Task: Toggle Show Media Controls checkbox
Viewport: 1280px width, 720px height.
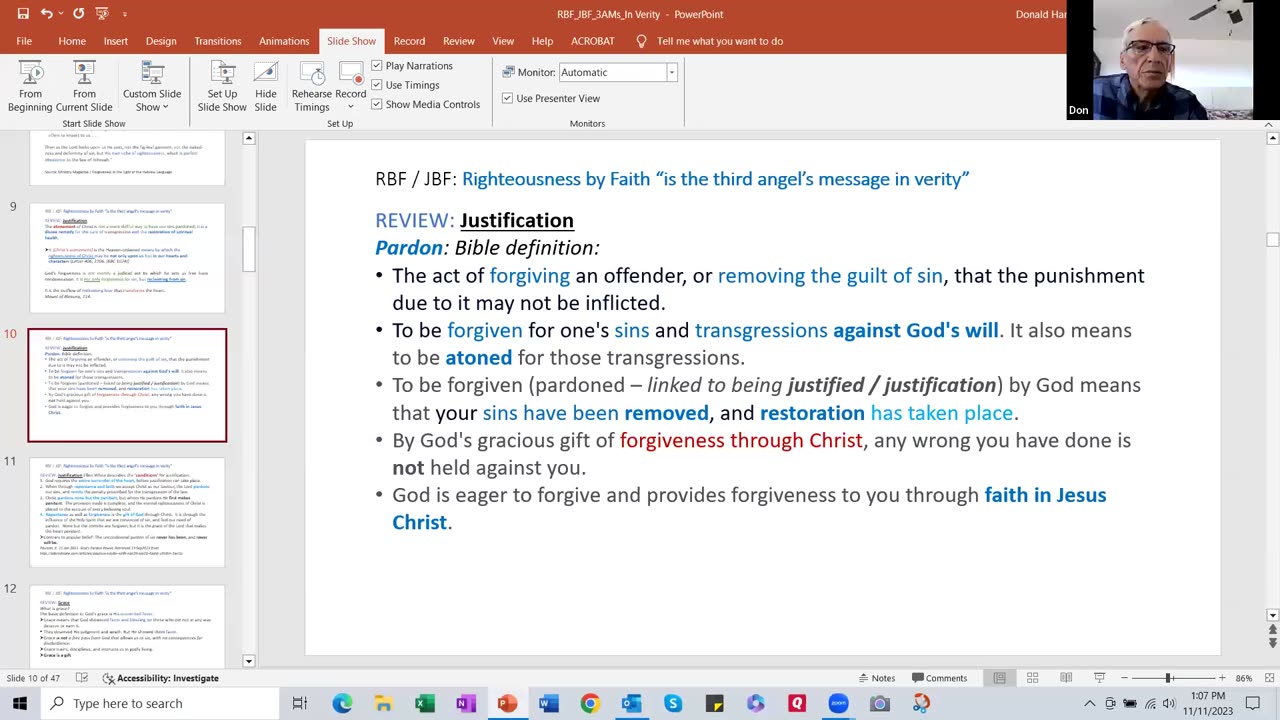Action: (377, 104)
